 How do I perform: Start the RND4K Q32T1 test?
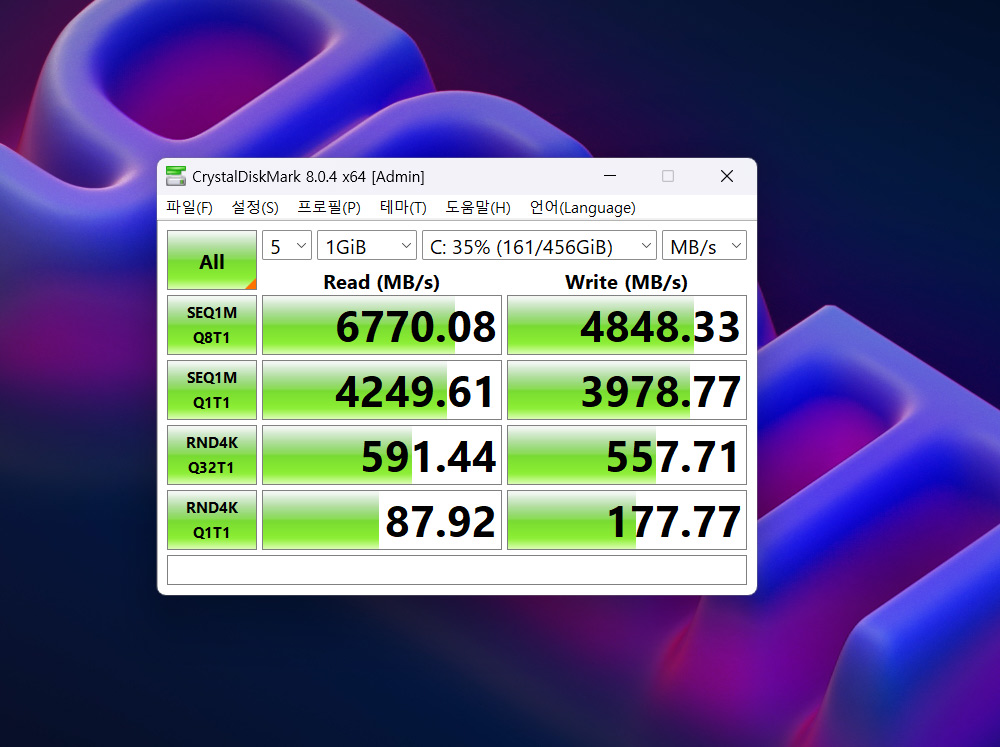click(212, 455)
